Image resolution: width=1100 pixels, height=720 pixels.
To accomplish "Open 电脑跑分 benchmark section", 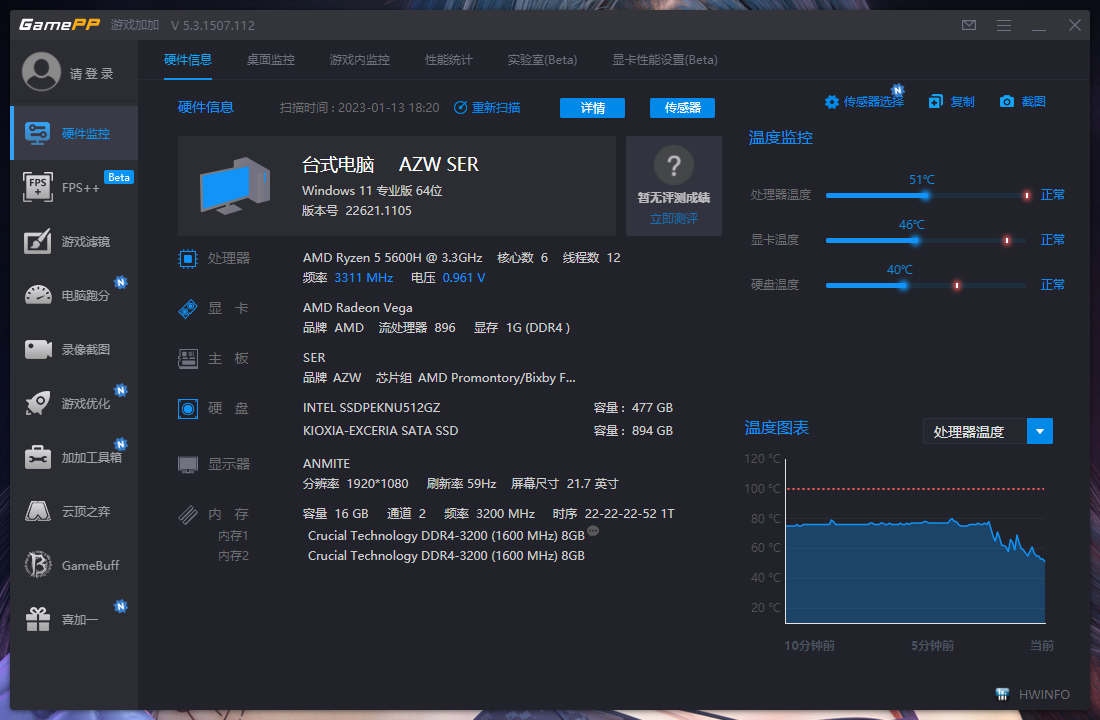I will pos(74,295).
